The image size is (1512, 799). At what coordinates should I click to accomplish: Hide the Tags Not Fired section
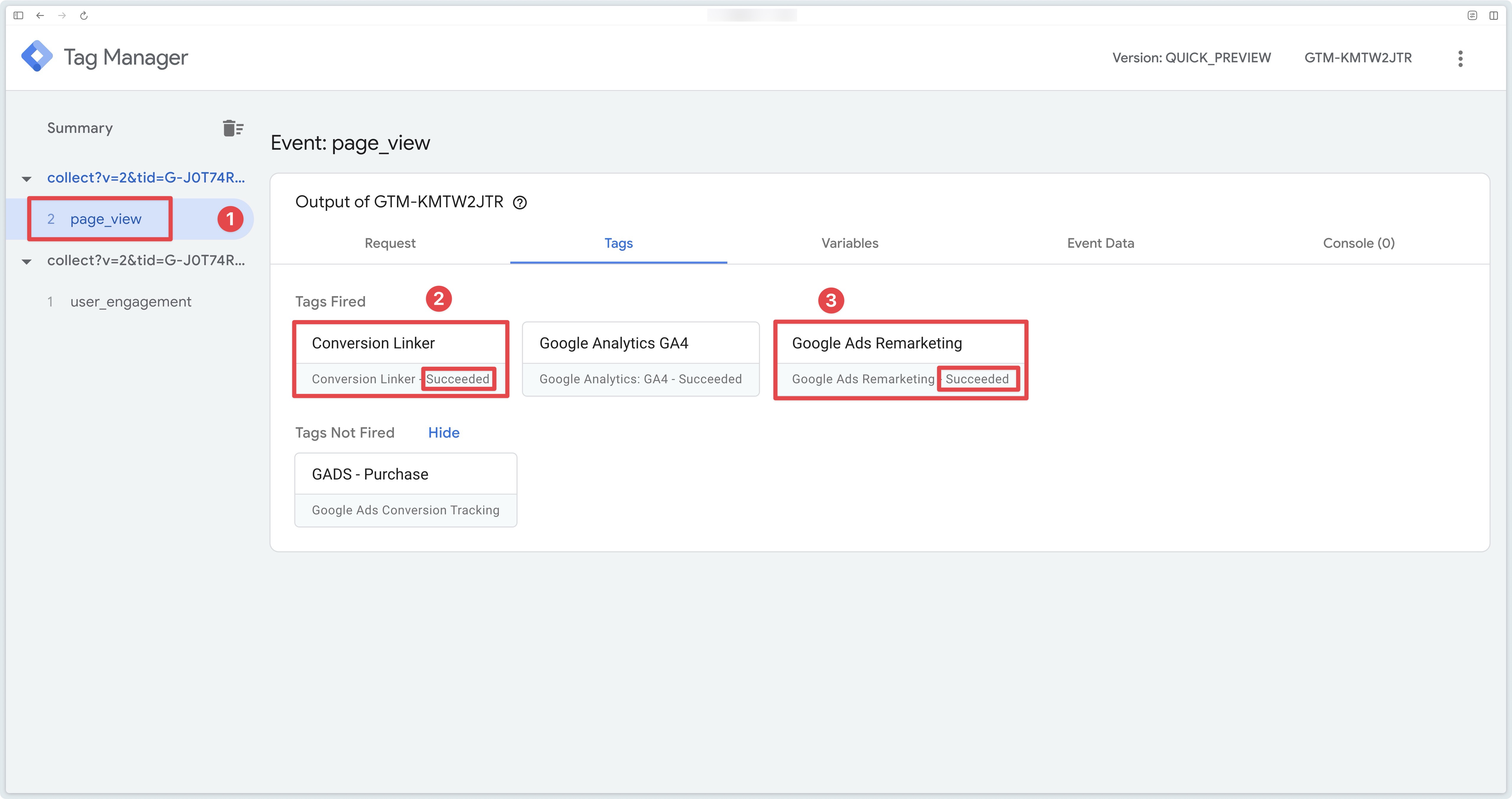[x=444, y=433]
